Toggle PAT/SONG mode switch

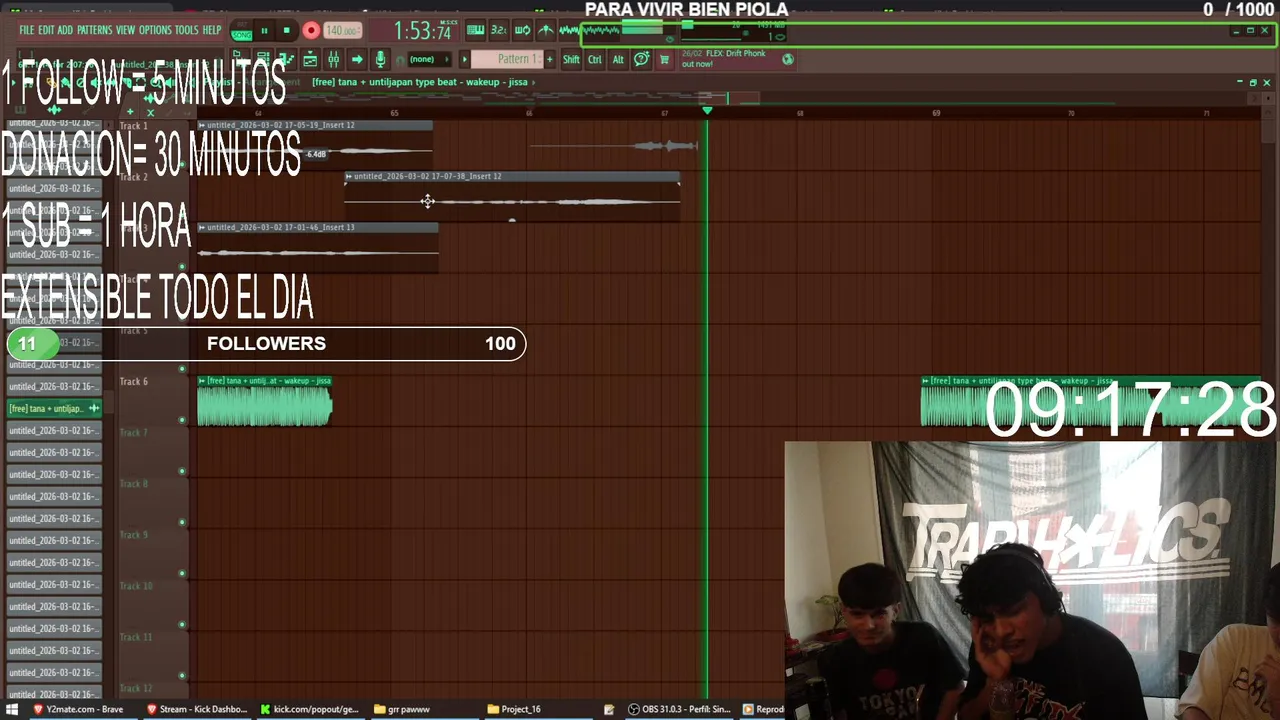(242, 31)
